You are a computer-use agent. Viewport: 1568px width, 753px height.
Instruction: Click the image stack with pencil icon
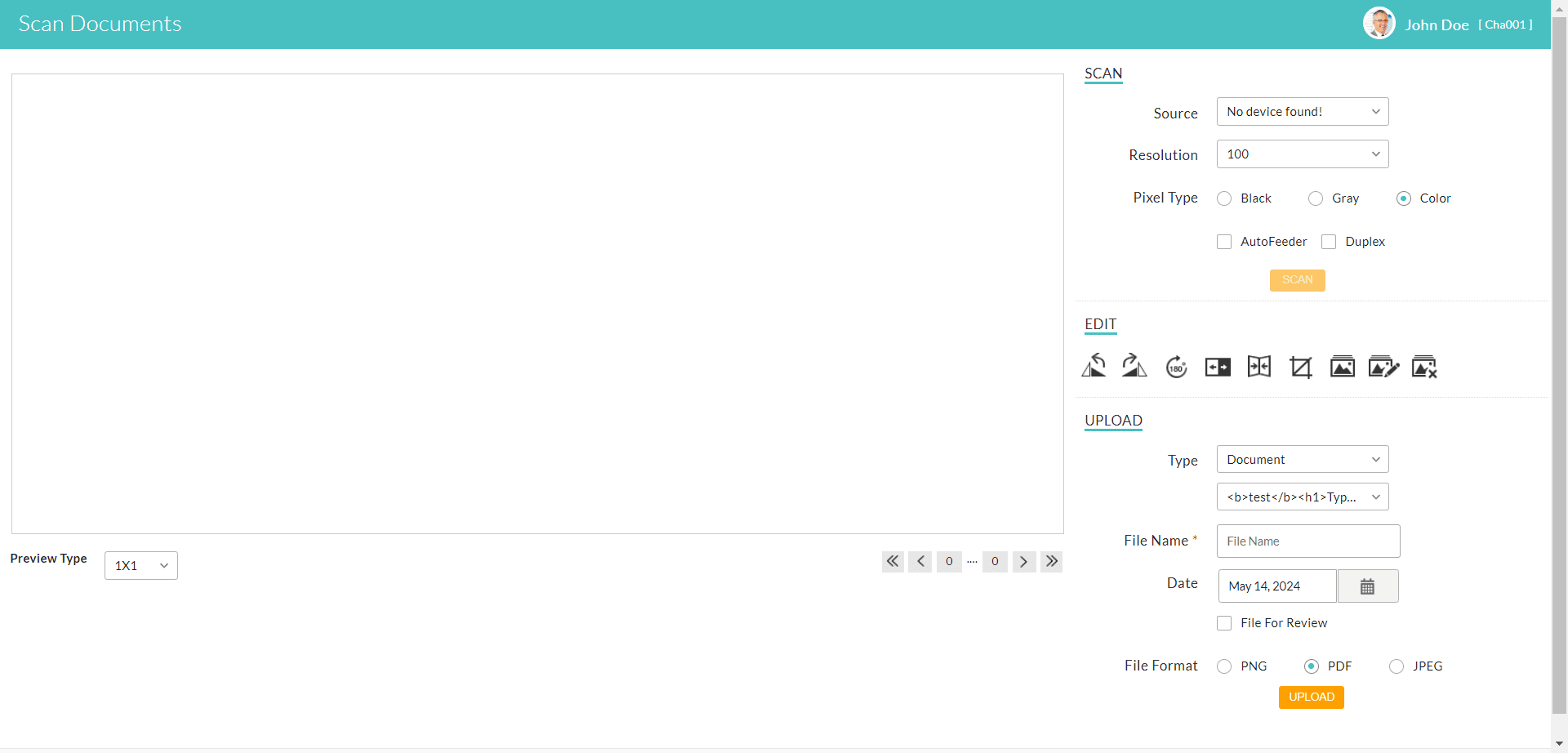click(x=1383, y=368)
